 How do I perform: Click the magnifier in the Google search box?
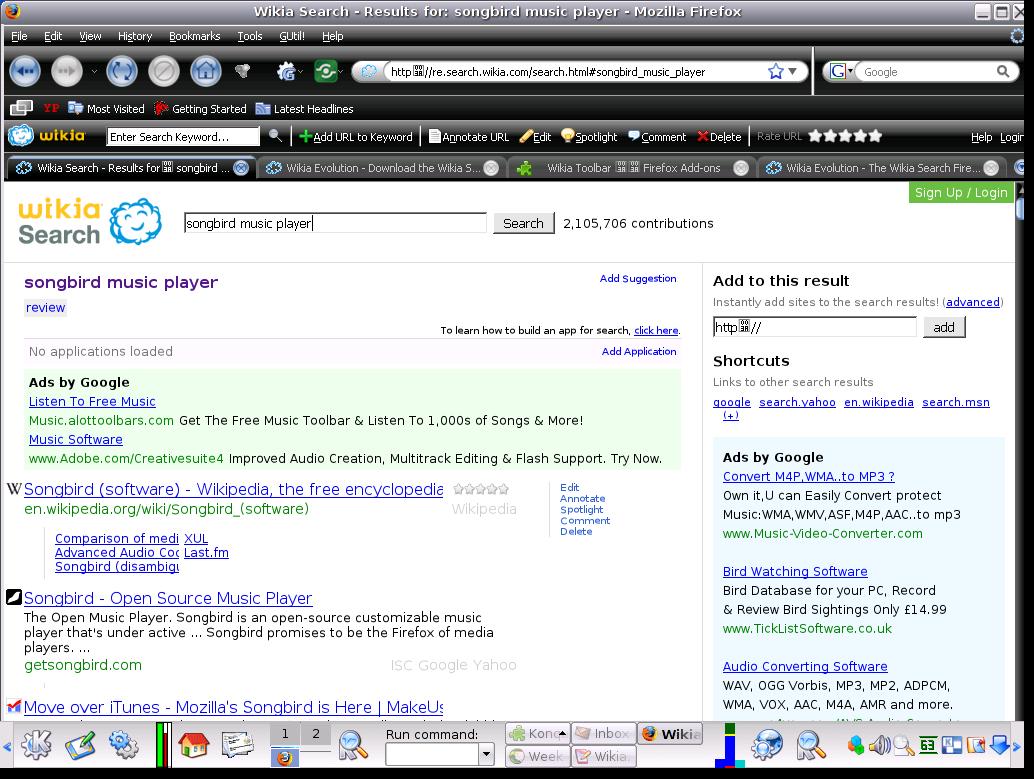pyautogui.click(x=1002, y=71)
